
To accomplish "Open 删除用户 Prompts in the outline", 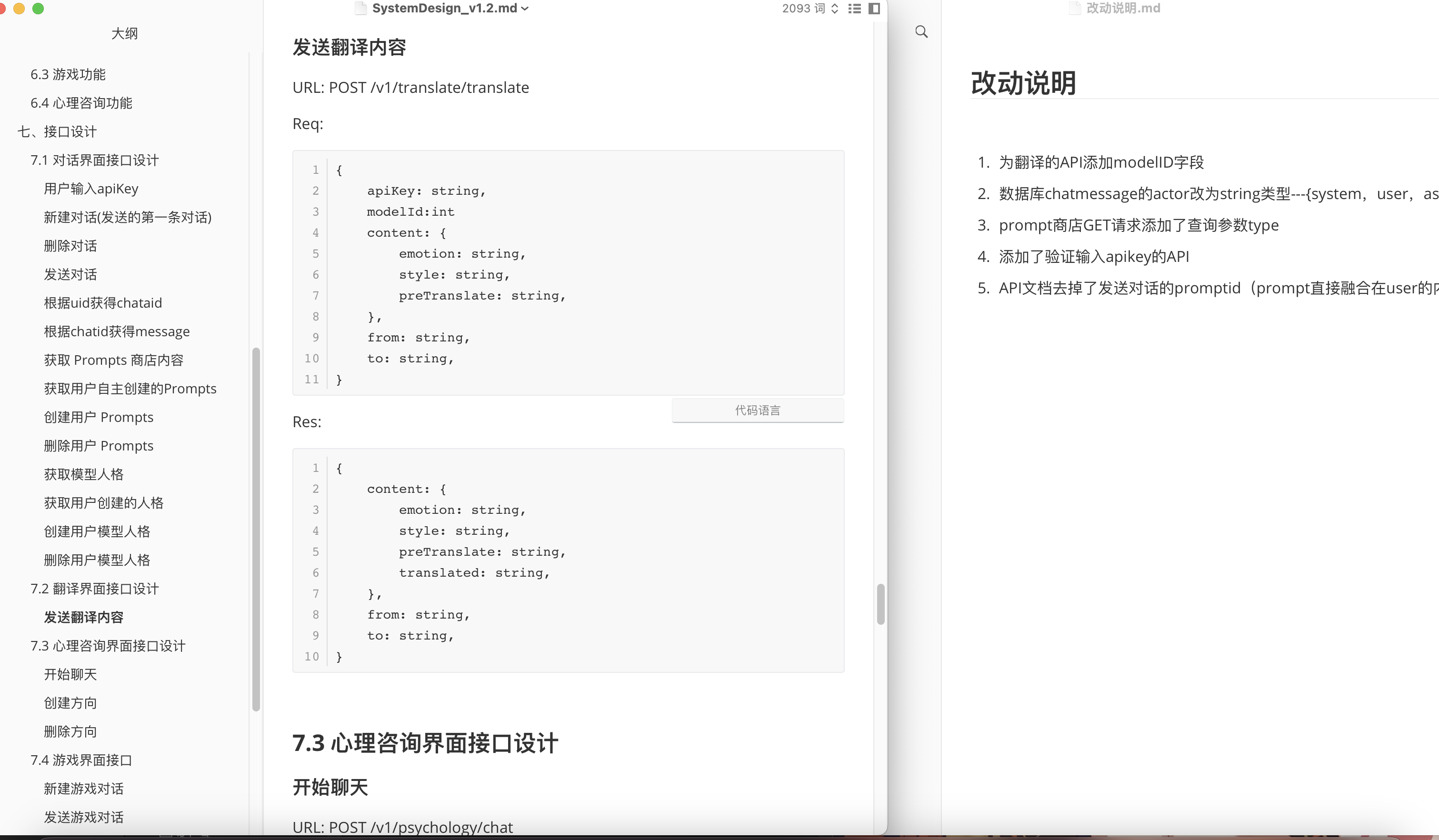I will click(98, 446).
